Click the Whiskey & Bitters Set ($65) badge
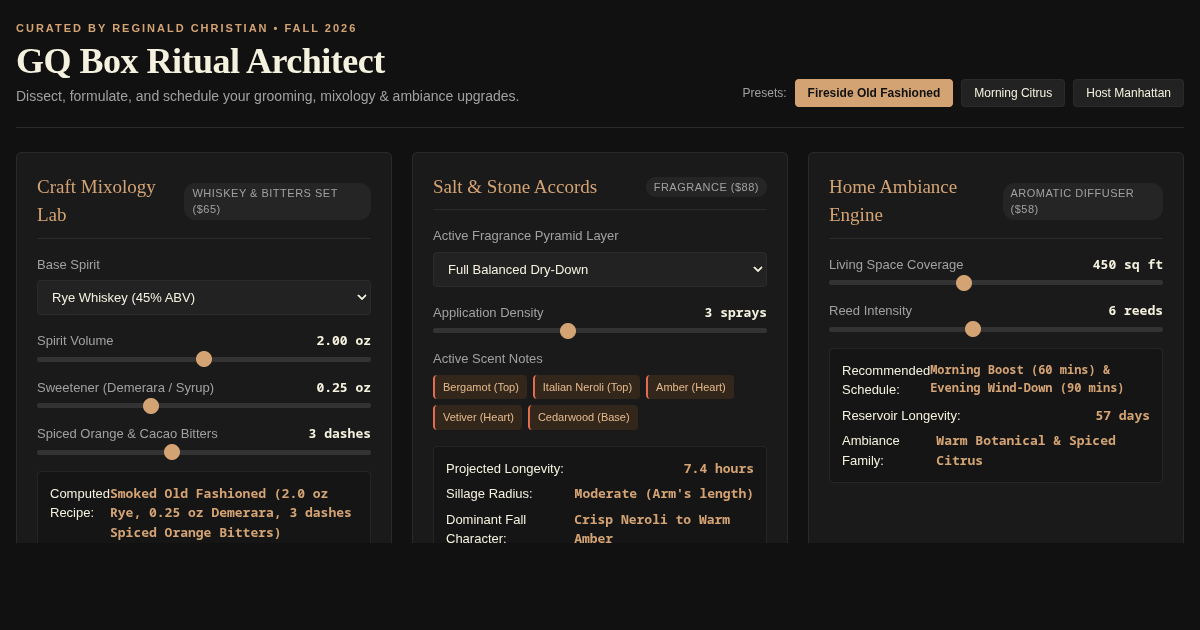The height and width of the screenshot is (630, 1200). click(277, 201)
